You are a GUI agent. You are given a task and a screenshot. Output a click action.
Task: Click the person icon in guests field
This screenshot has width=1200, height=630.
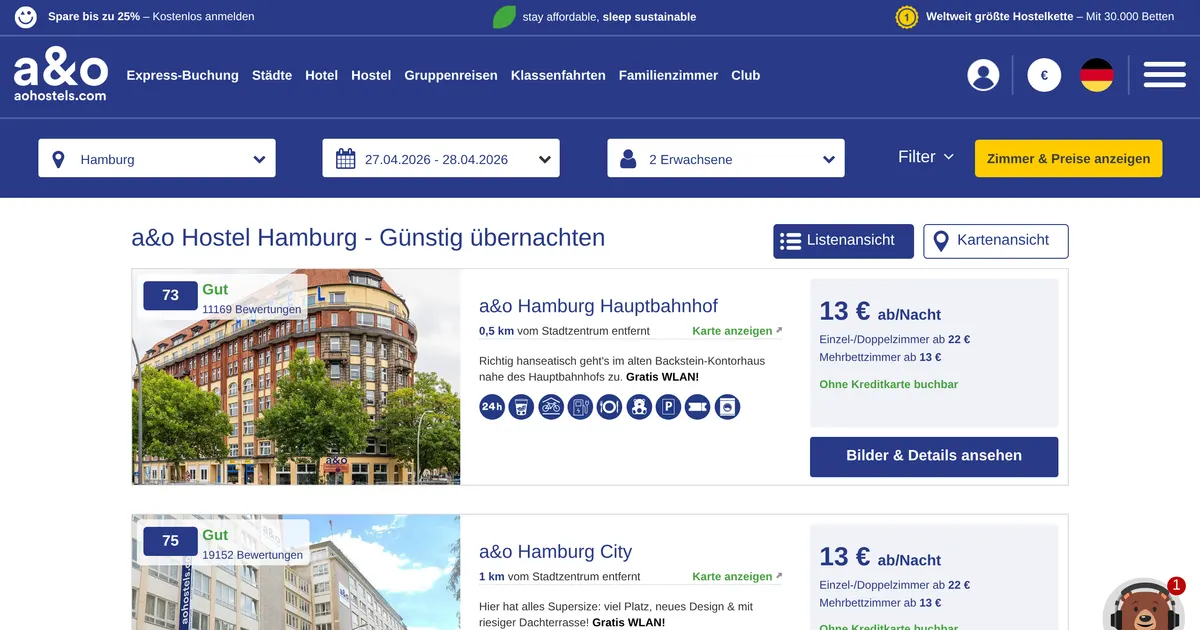coord(629,159)
